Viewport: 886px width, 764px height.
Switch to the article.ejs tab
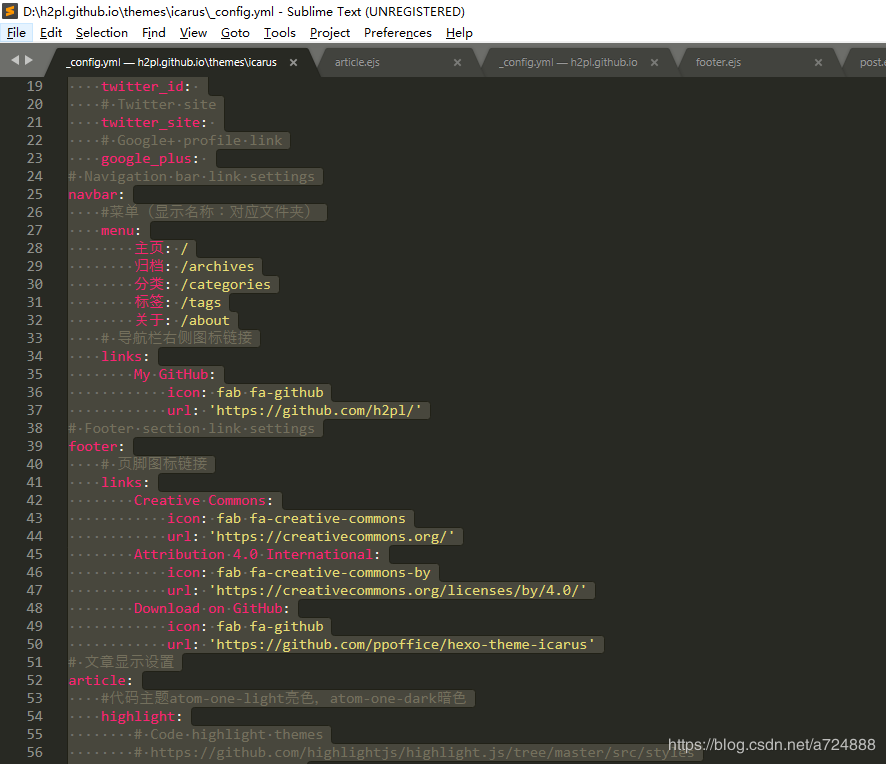(x=357, y=62)
